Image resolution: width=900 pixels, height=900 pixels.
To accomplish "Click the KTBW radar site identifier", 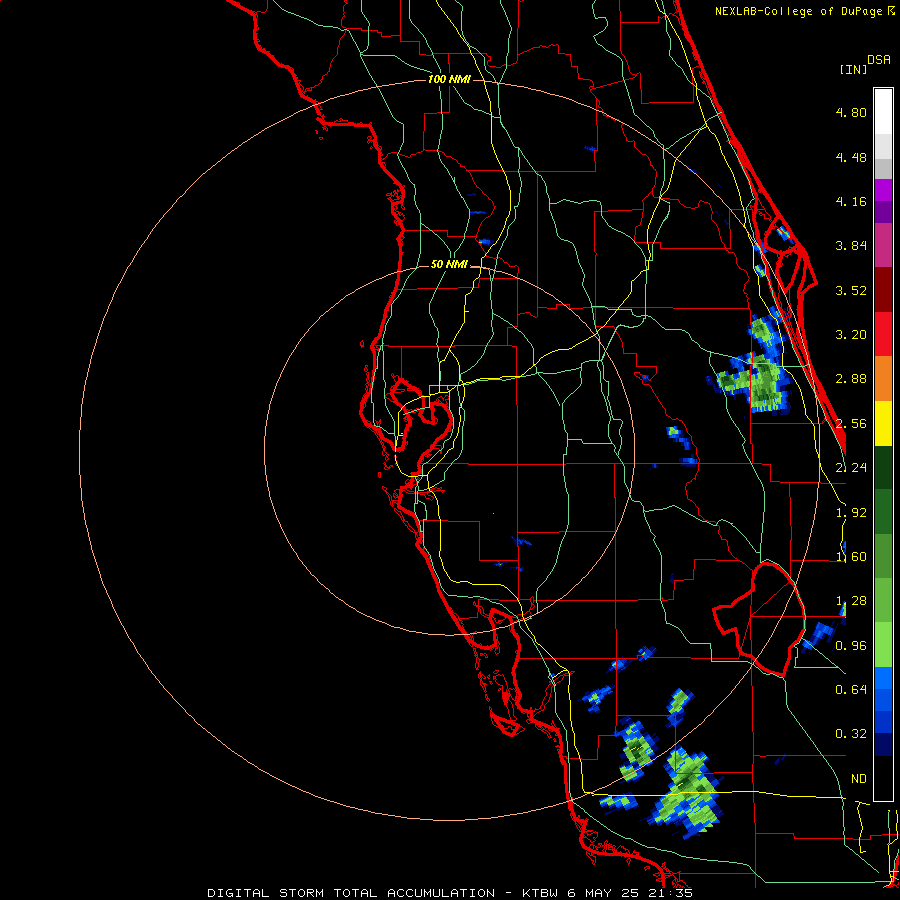I will (x=541, y=893).
